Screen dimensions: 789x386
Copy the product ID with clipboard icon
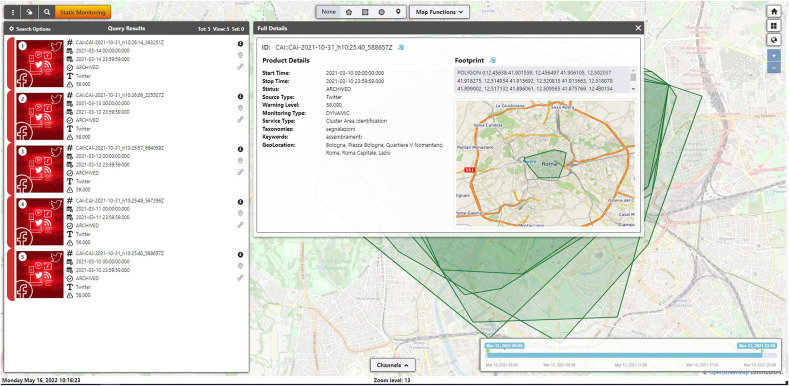coord(401,47)
